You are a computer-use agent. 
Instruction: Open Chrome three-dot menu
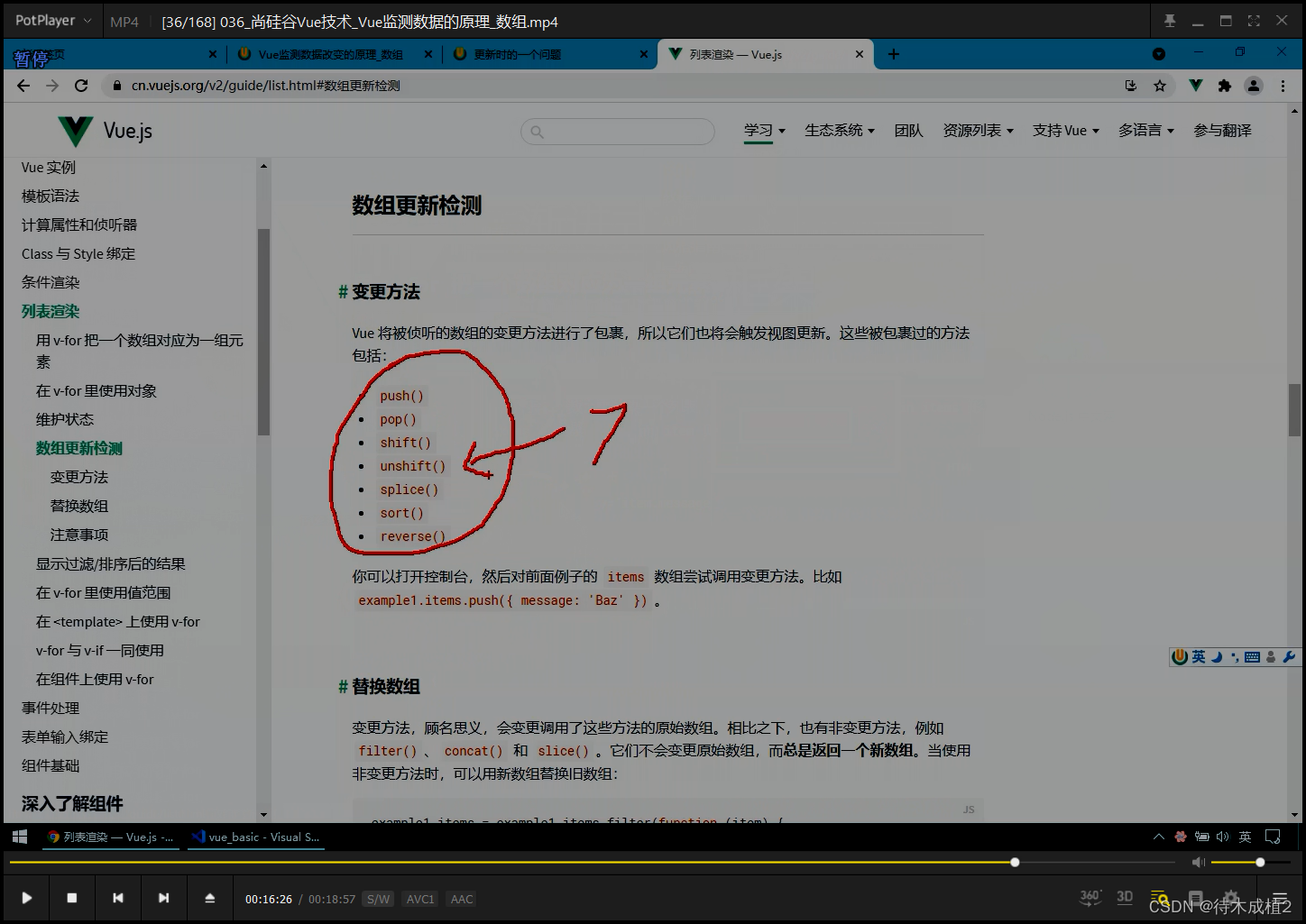1283,86
